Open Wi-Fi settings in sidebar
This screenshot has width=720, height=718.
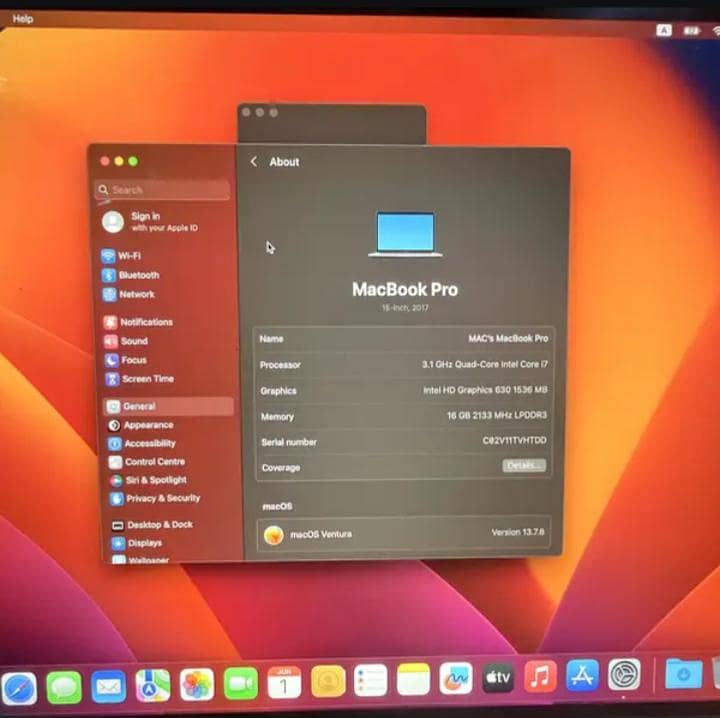click(122, 256)
